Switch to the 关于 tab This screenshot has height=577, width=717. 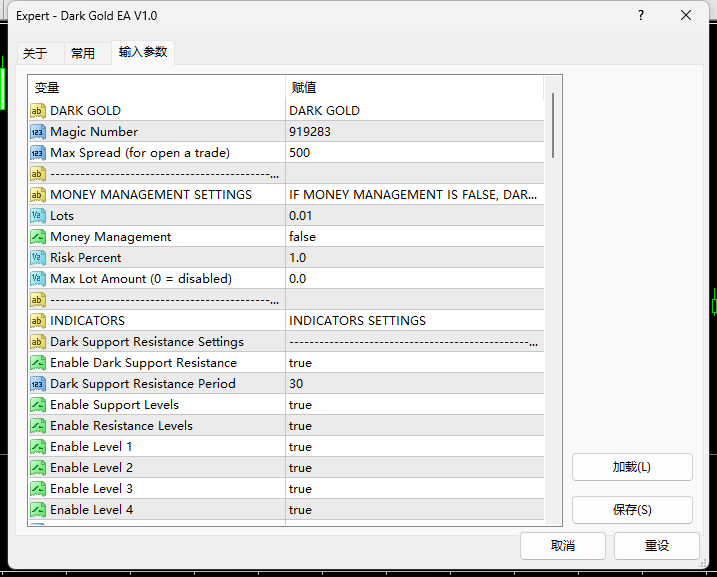pyautogui.click(x=35, y=53)
